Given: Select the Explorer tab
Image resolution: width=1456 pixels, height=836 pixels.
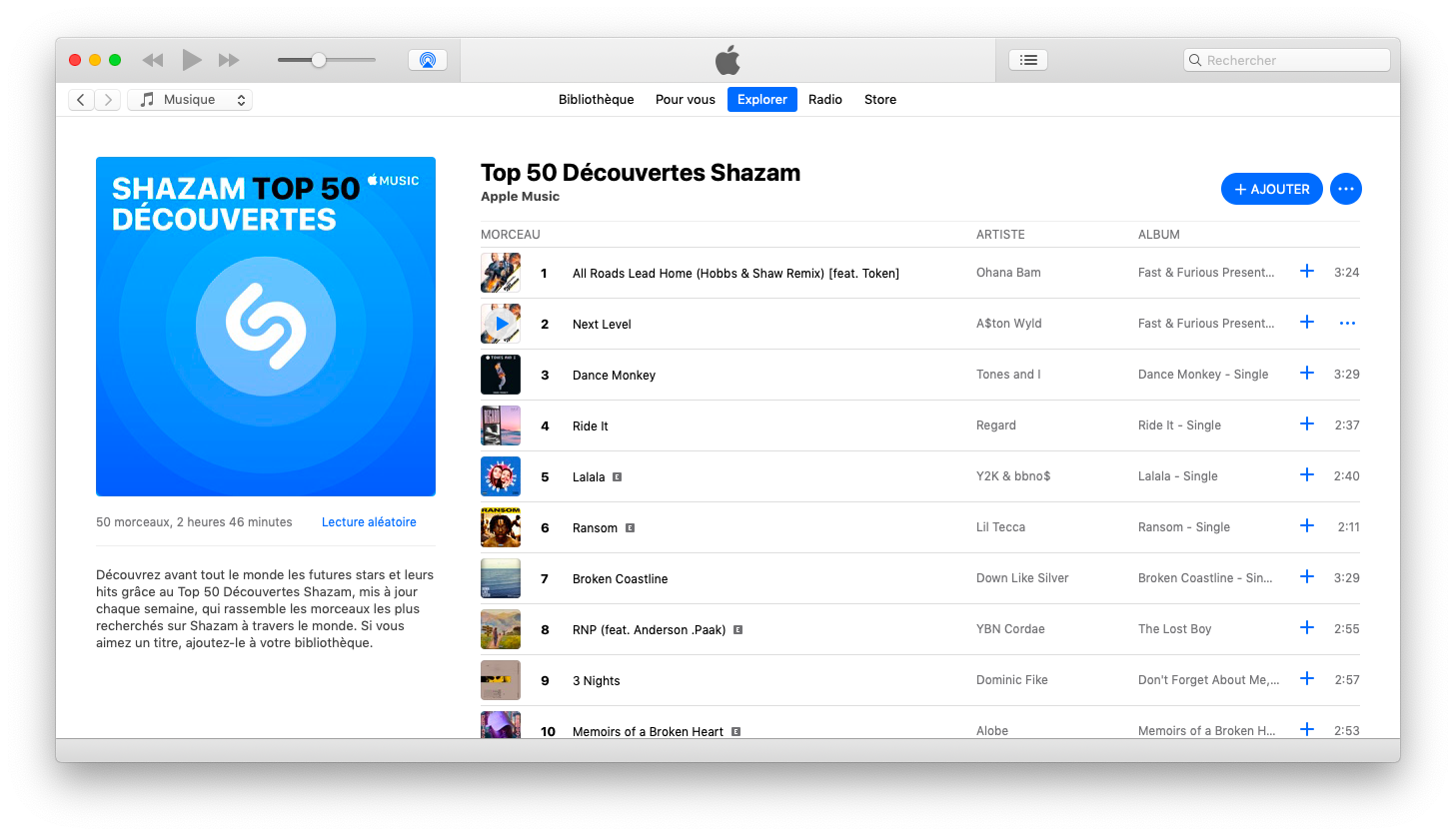Looking at the screenshot, I should point(762,100).
